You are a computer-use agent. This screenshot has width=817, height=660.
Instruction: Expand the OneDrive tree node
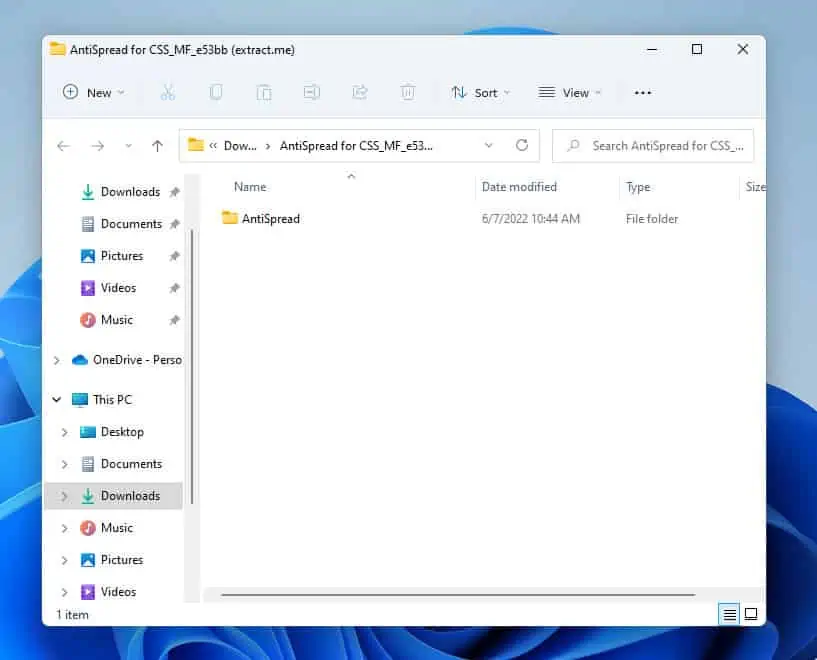point(56,360)
